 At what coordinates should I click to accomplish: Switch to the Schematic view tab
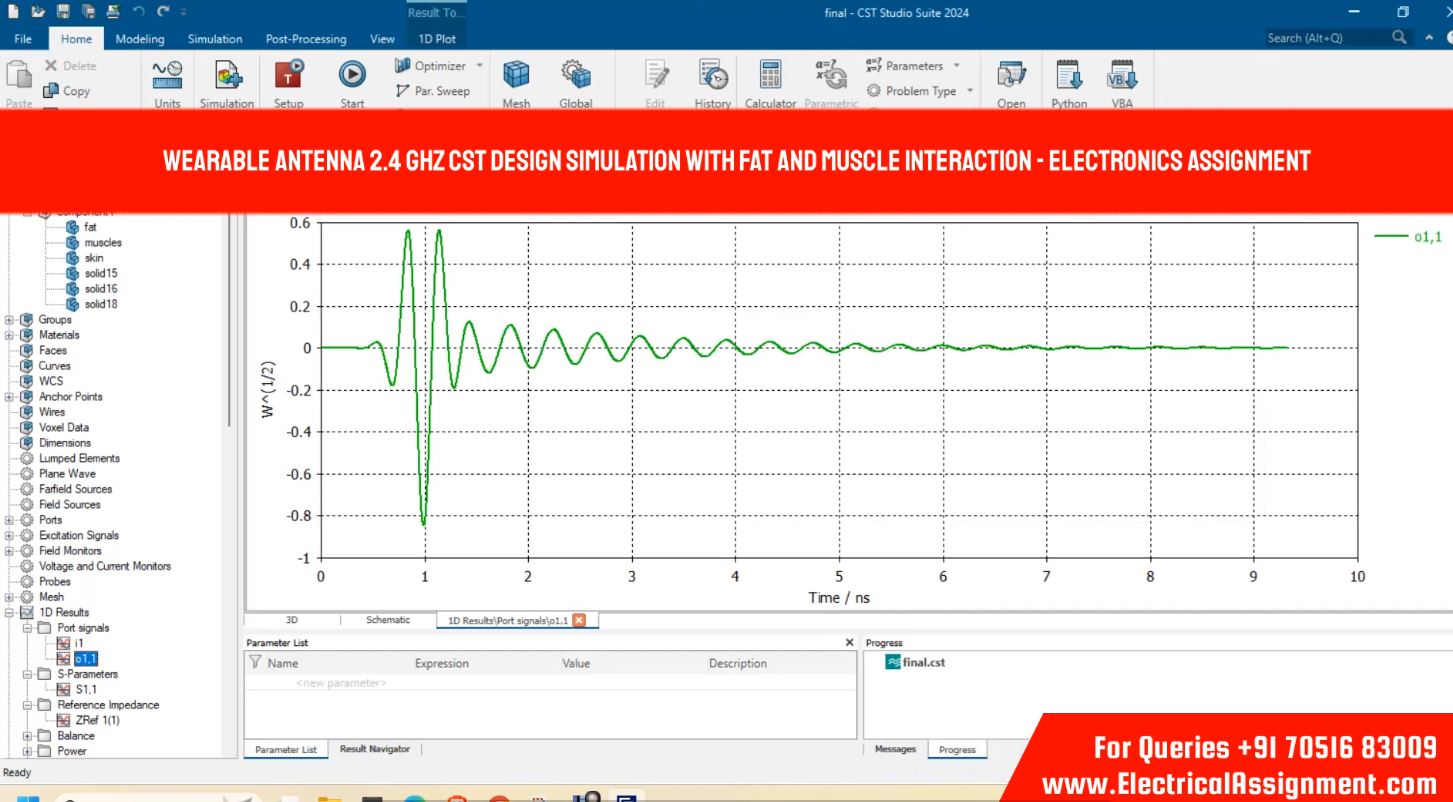[x=387, y=620]
